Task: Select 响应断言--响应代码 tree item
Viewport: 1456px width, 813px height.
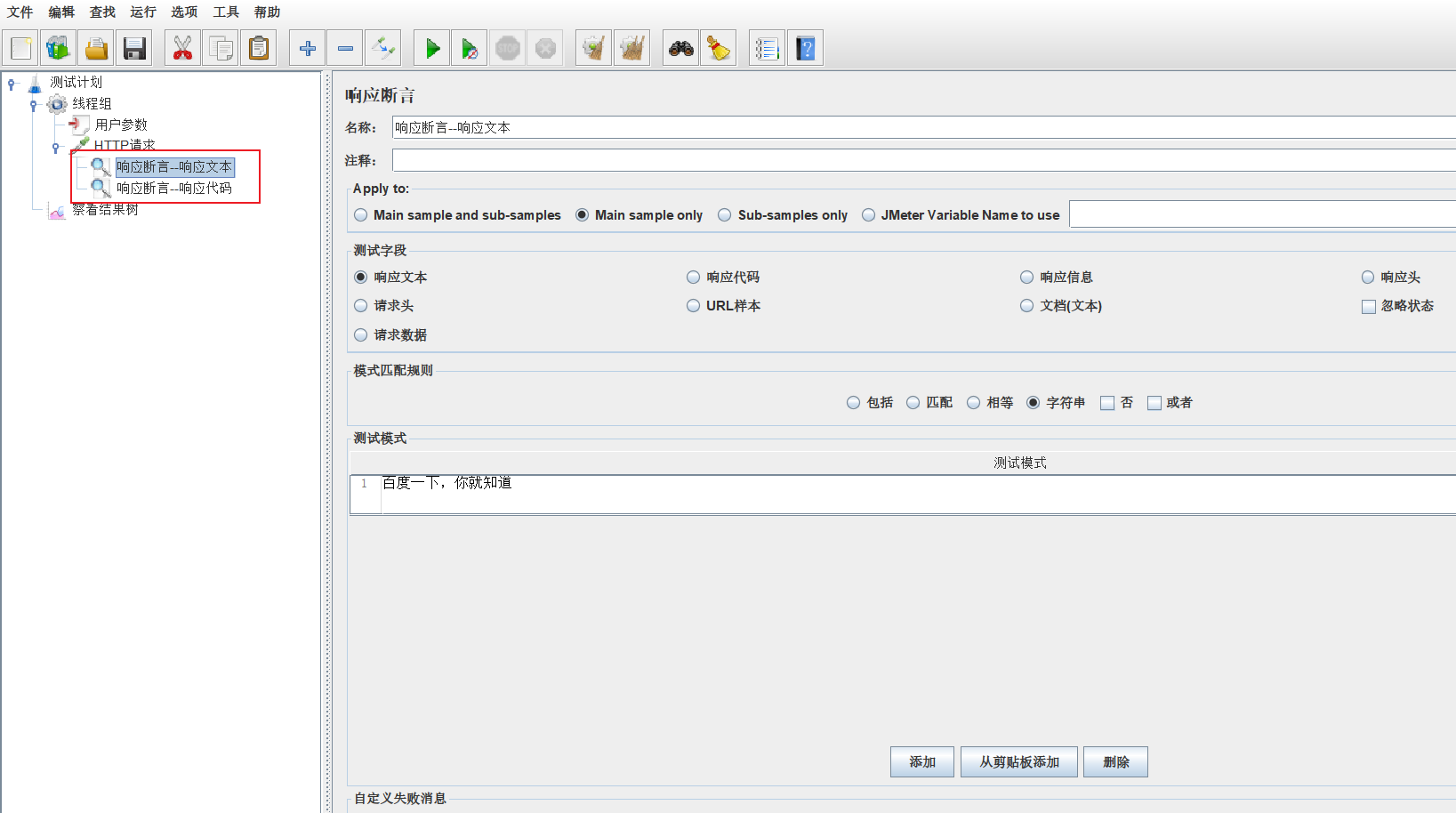Action: tap(174, 188)
